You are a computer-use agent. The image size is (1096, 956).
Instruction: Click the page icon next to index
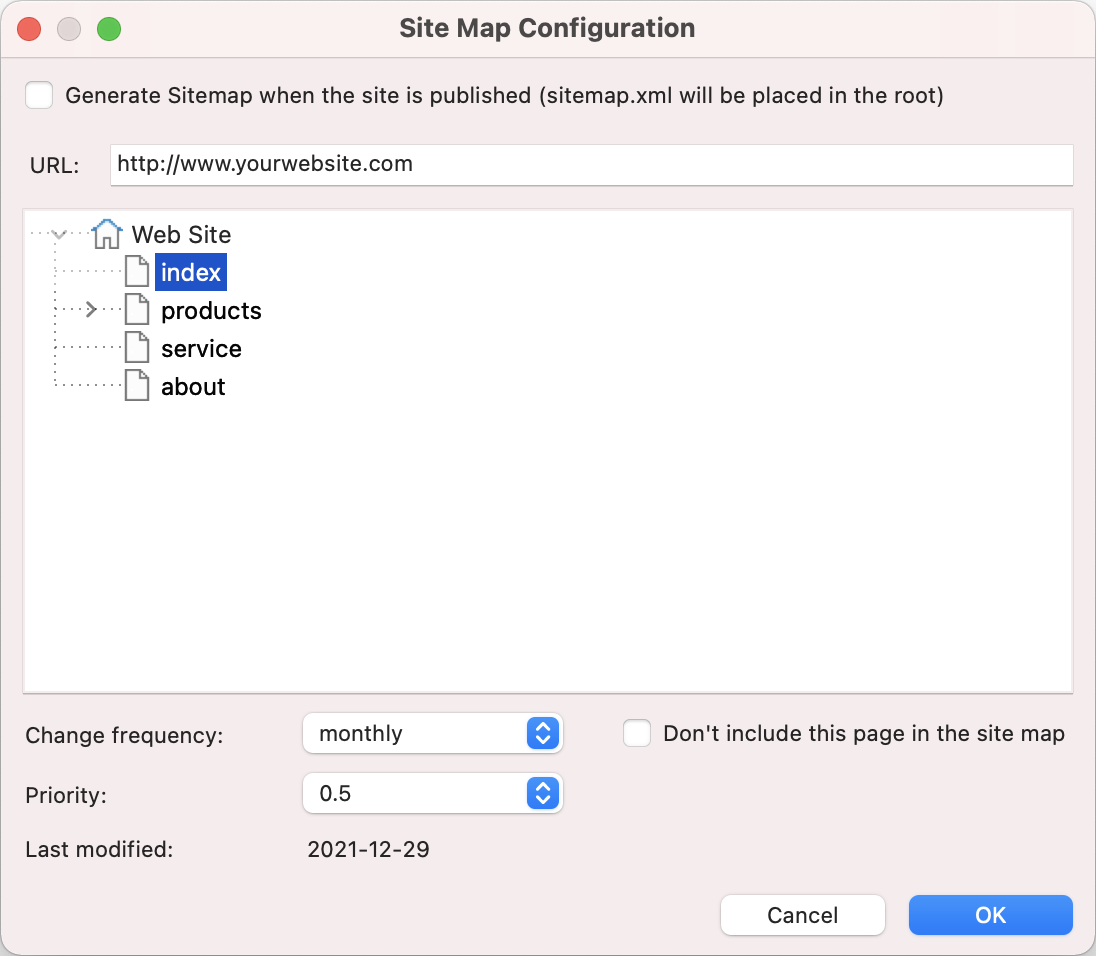coord(137,271)
